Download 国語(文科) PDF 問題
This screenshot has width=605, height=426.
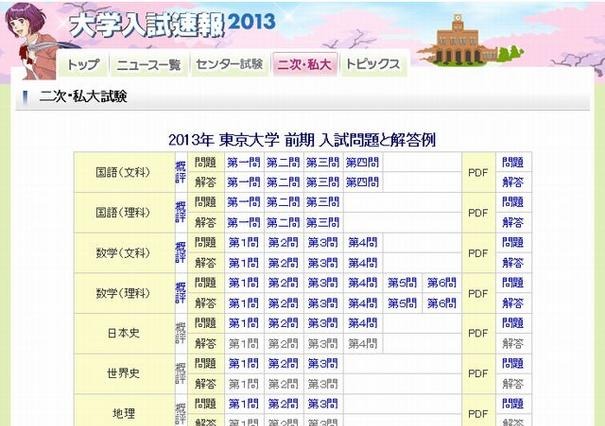pyautogui.click(x=513, y=162)
